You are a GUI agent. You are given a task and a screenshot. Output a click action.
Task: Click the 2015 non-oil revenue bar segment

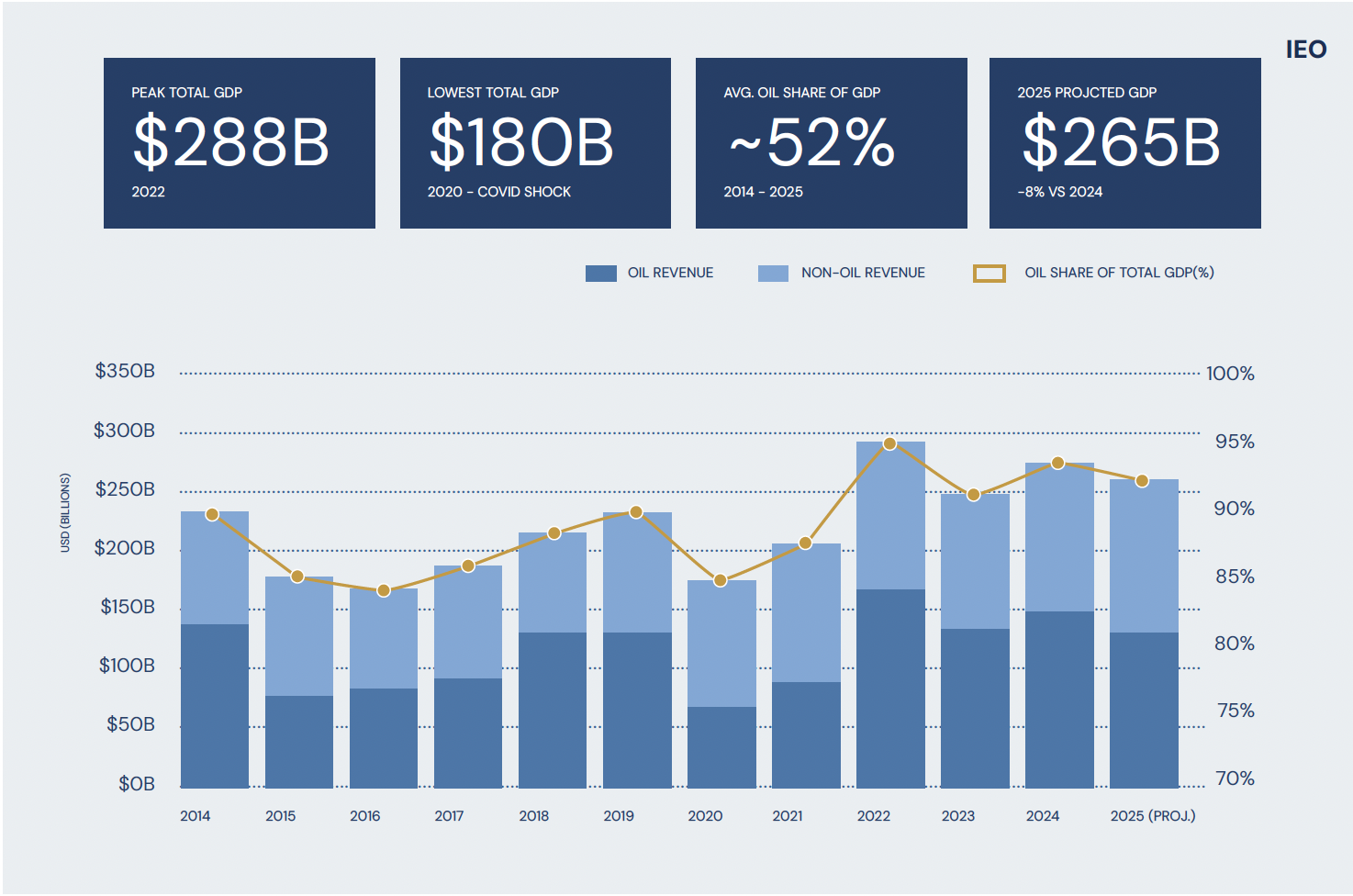tap(299, 636)
